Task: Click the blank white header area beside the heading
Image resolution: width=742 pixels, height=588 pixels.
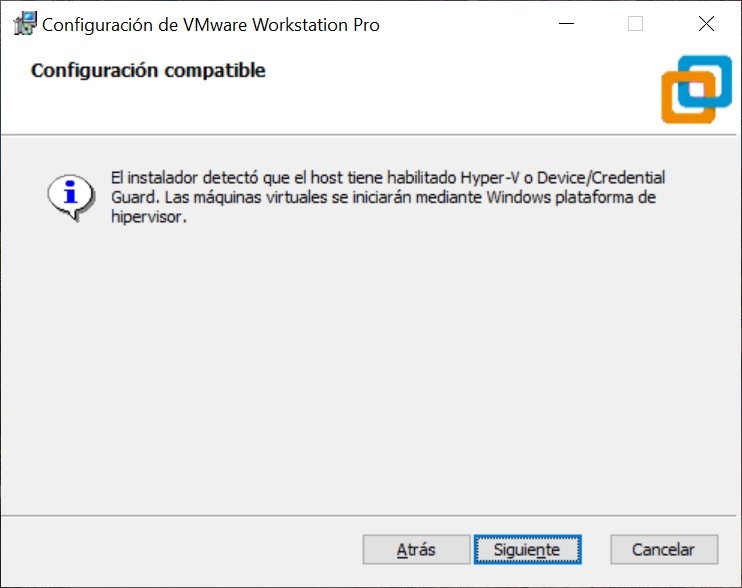Action: 450,90
